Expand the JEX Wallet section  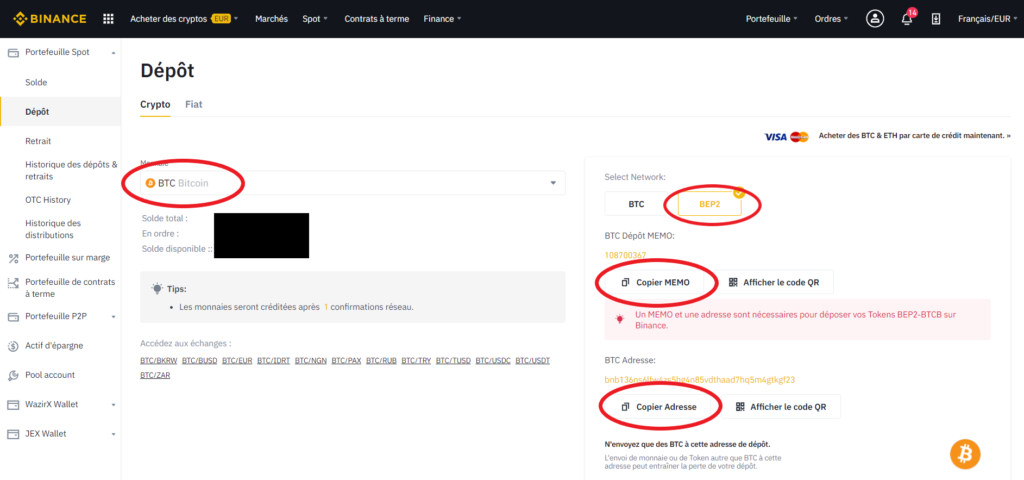point(114,434)
